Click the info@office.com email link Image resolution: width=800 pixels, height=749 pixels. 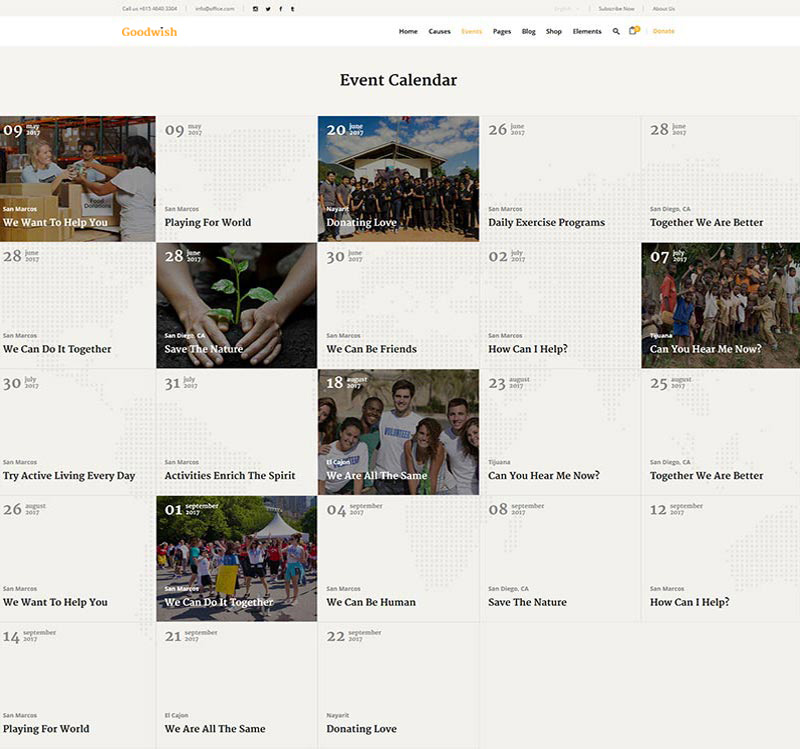pyautogui.click(x=214, y=8)
